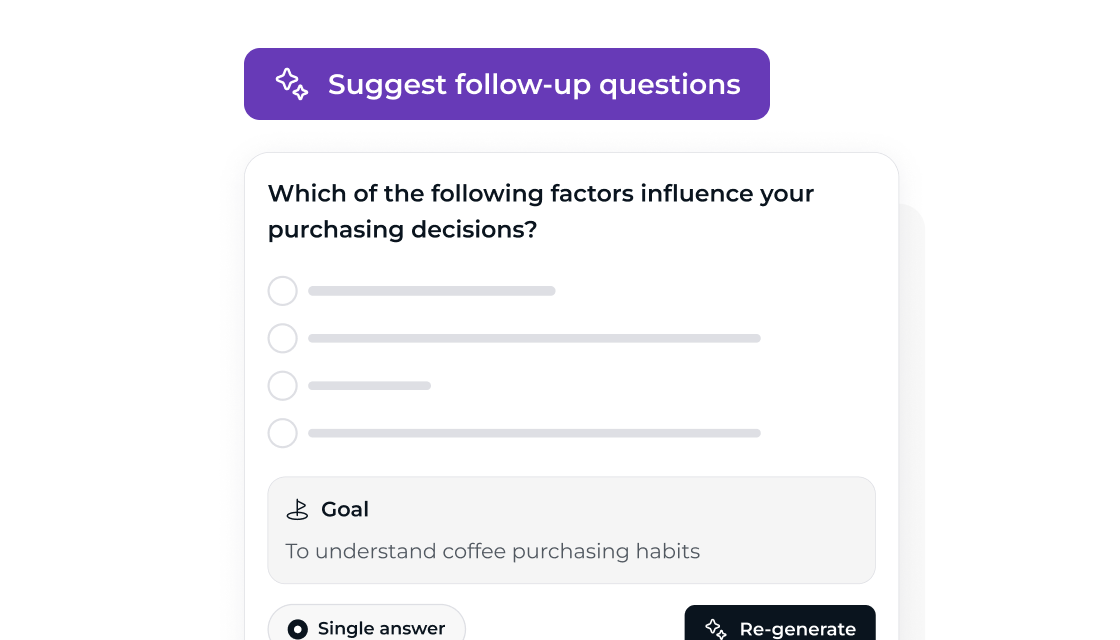Click the sparkle icon on Re-generate
Image resolution: width=1120 pixels, height=640 pixels.
716,629
